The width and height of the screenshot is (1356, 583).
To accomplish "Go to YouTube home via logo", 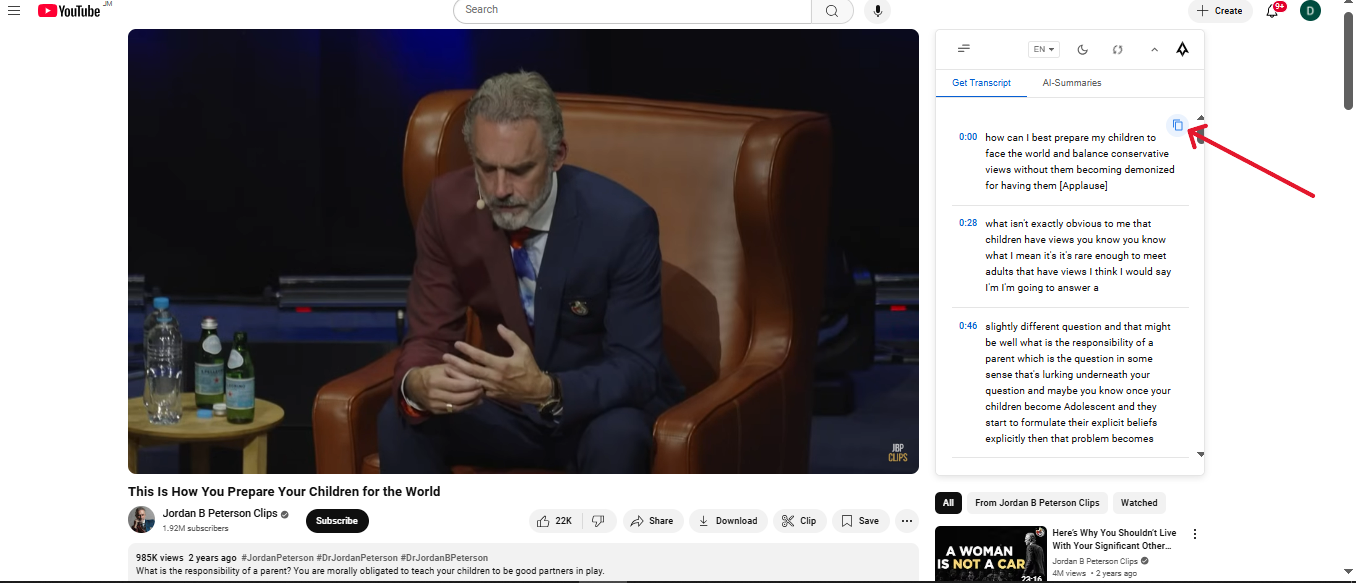I will [x=69, y=11].
